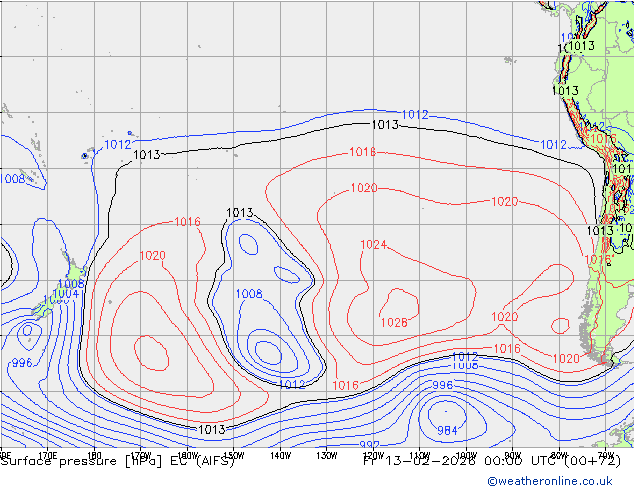This screenshot has width=634, height=490.
Task: Click the 140W longitude label
Action: coord(280,456)
